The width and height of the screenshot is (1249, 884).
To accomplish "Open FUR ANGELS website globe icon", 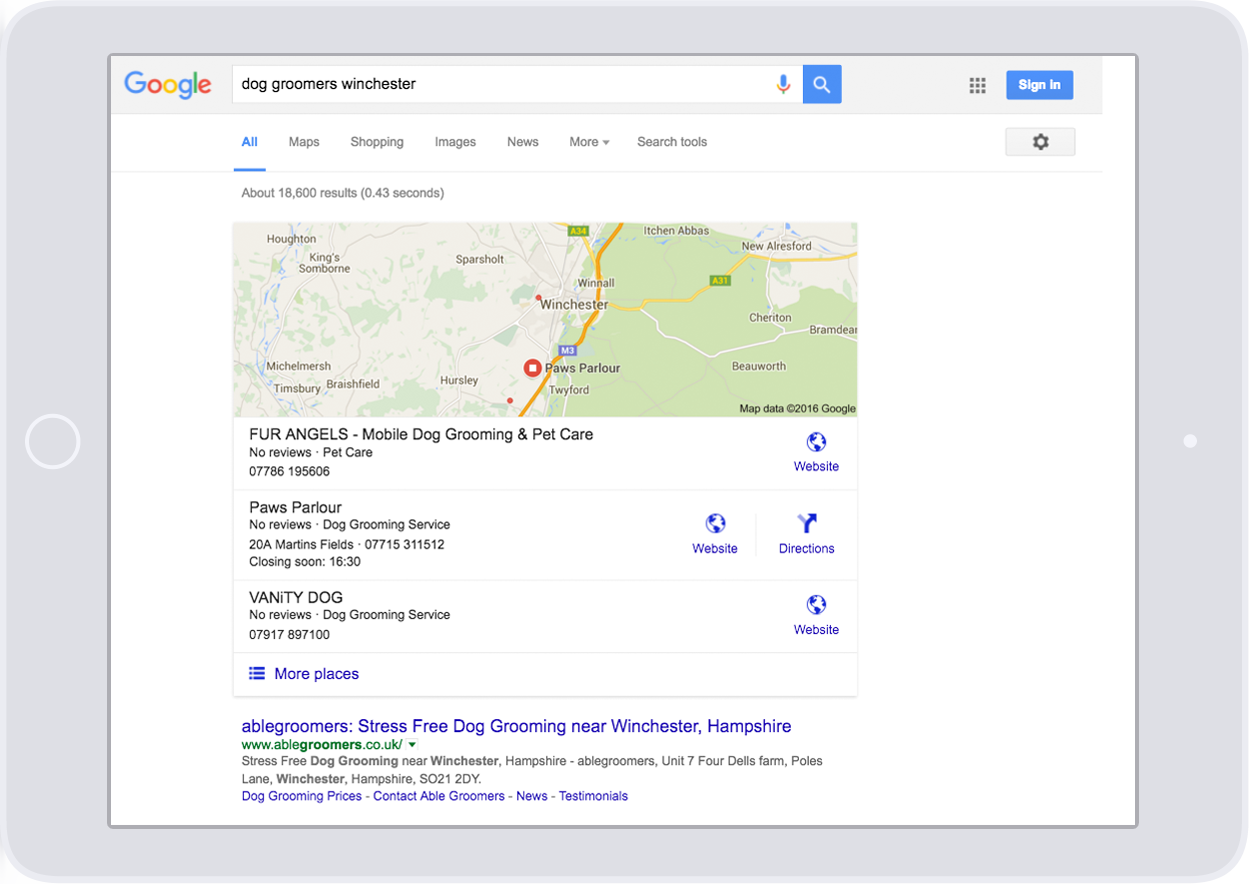I will pyautogui.click(x=816, y=442).
